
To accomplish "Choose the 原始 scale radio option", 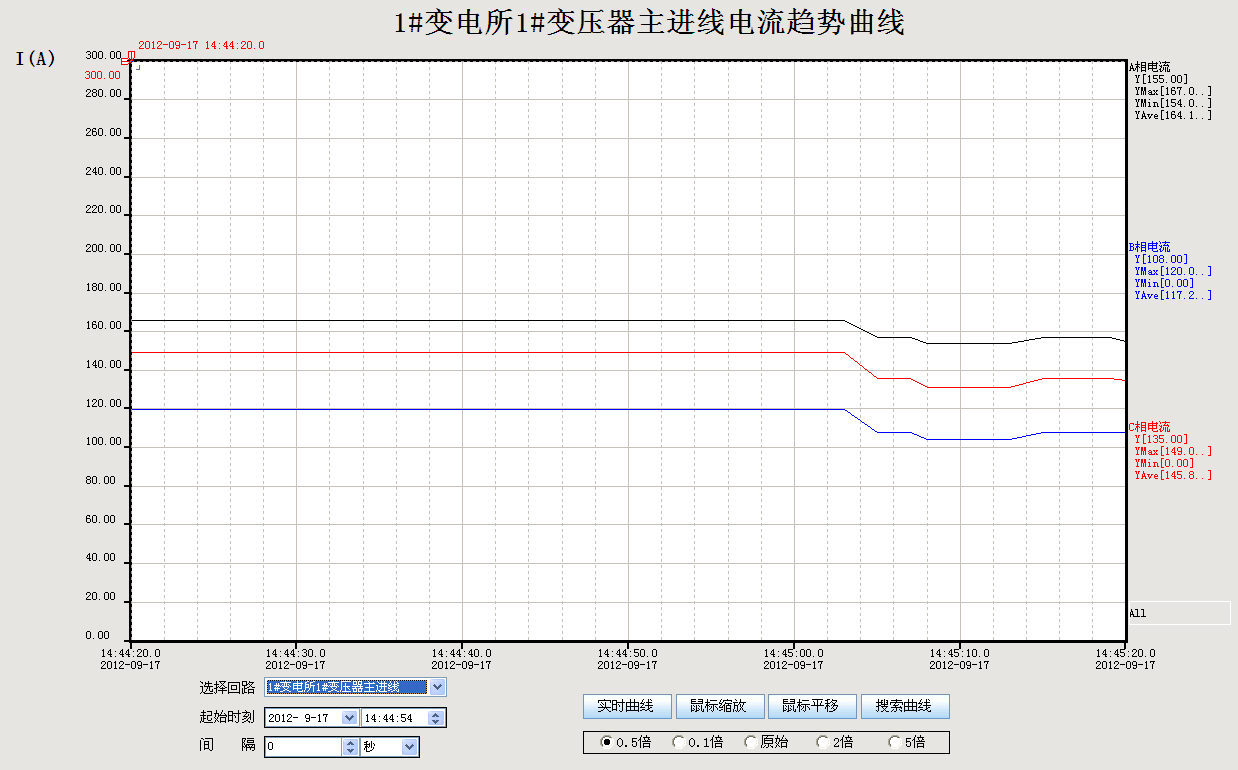I will [x=750, y=742].
